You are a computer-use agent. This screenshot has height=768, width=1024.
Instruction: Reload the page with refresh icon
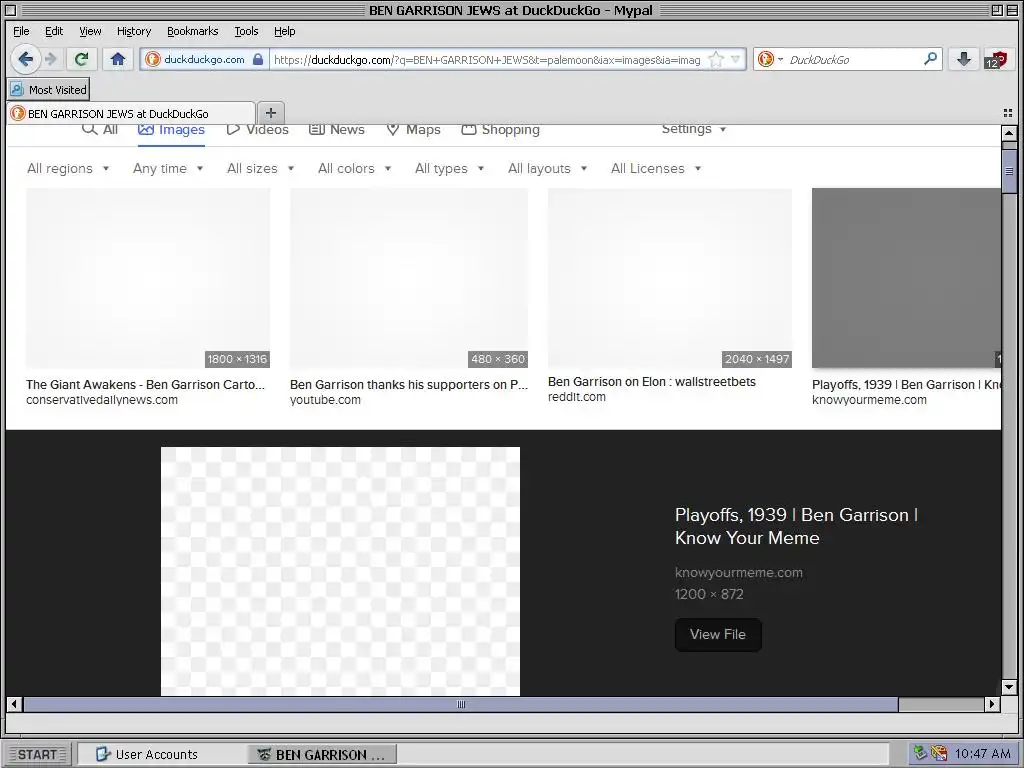[82, 59]
